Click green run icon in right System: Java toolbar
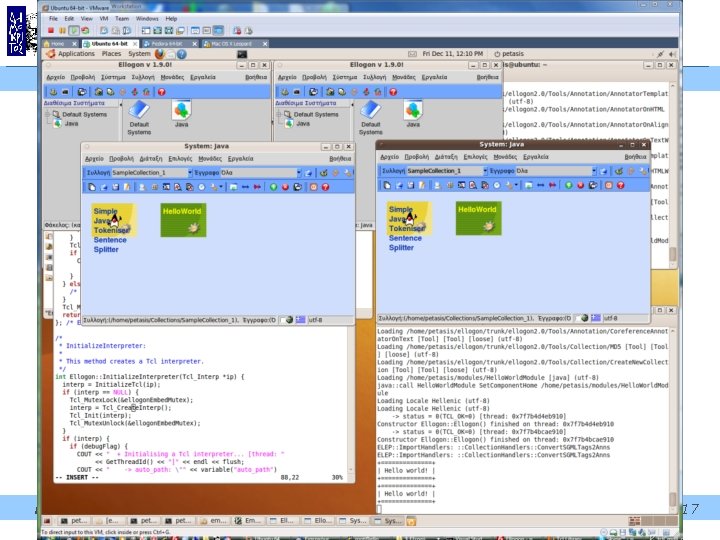Viewport: 720px width, 540px height. [x=568, y=185]
